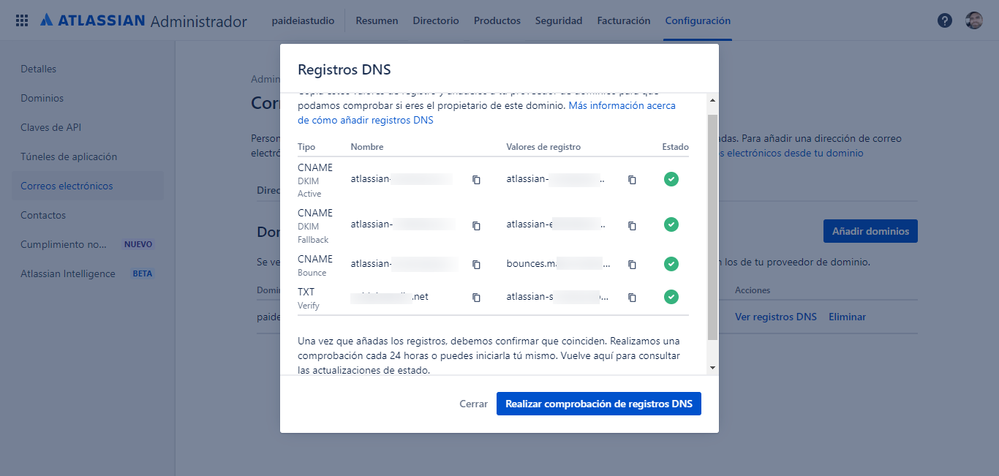
Task: Click the NUEVO badge in sidebar
Action: [138, 245]
